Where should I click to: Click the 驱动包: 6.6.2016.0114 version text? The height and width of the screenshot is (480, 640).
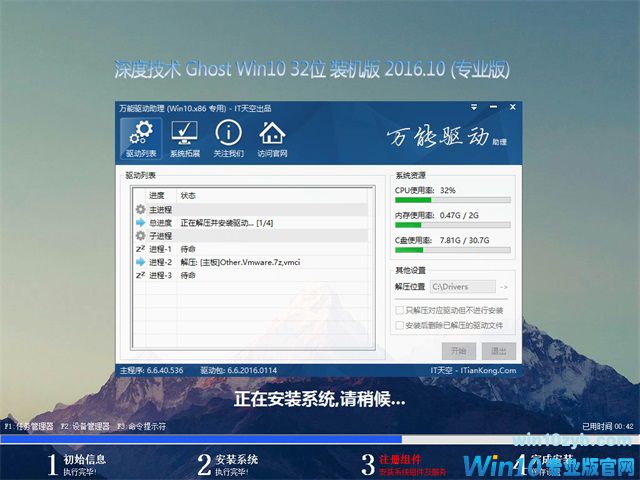pyautogui.click(x=238, y=370)
